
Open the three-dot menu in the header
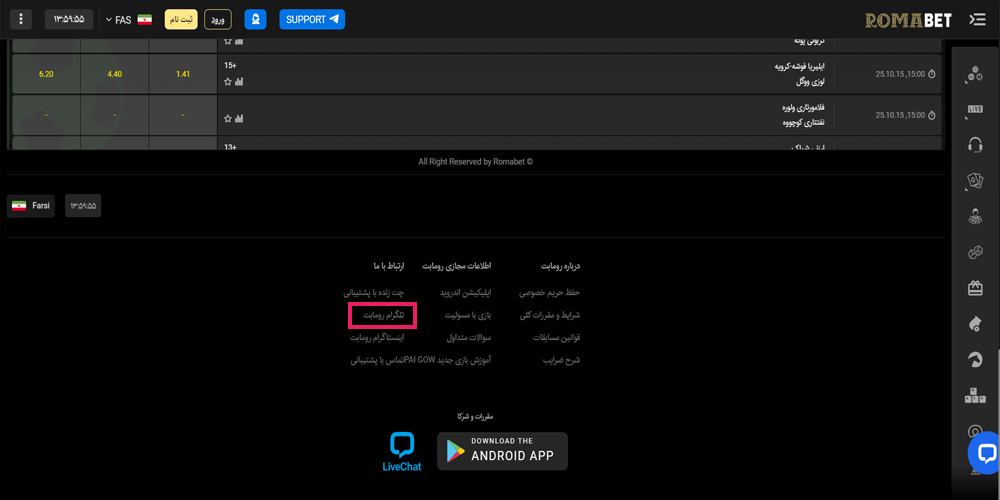[21, 19]
